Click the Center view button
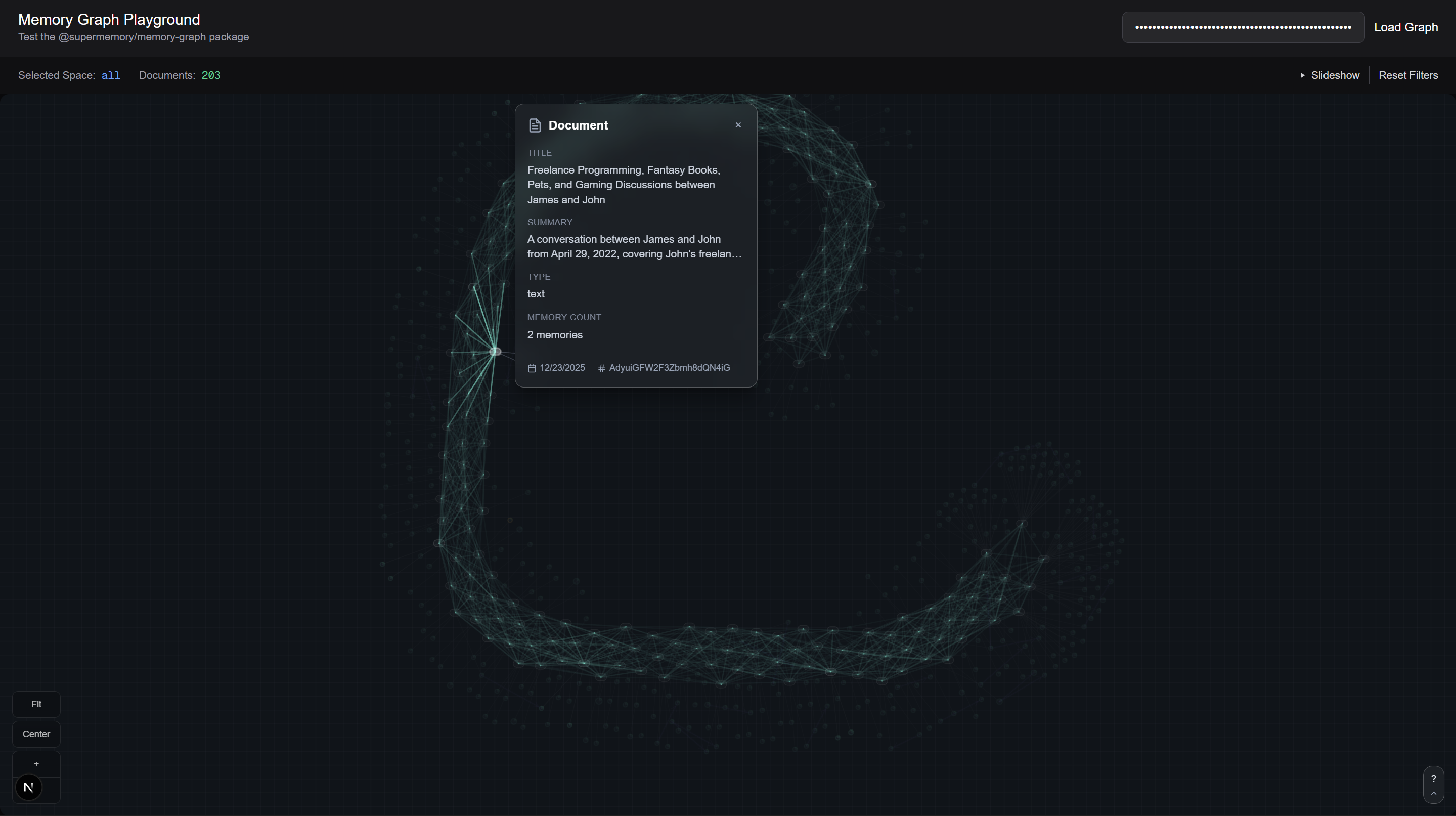The width and height of the screenshot is (1456, 816). (36, 734)
